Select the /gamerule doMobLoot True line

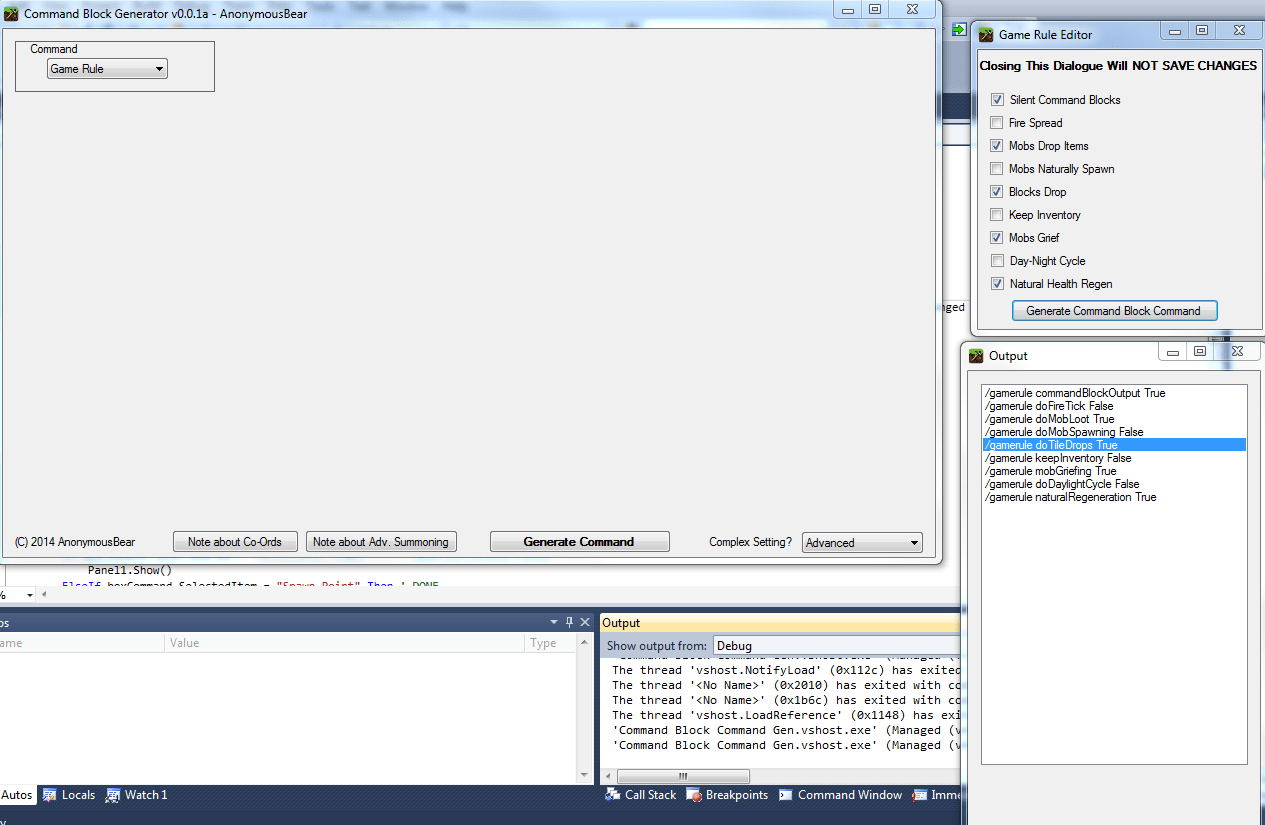pyautogui.click(x=1114, y=419)
